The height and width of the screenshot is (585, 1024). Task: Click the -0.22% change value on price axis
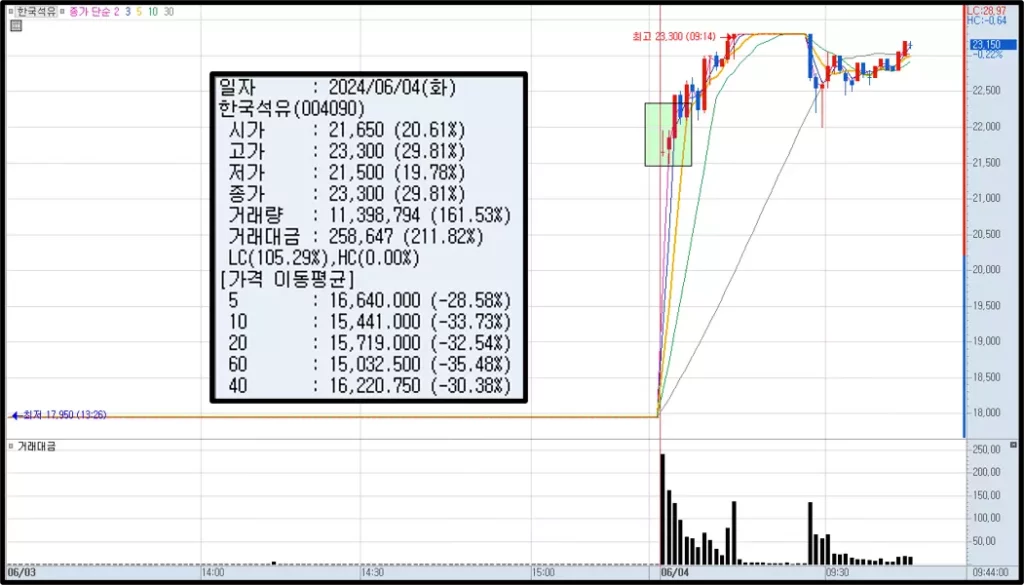987,54
